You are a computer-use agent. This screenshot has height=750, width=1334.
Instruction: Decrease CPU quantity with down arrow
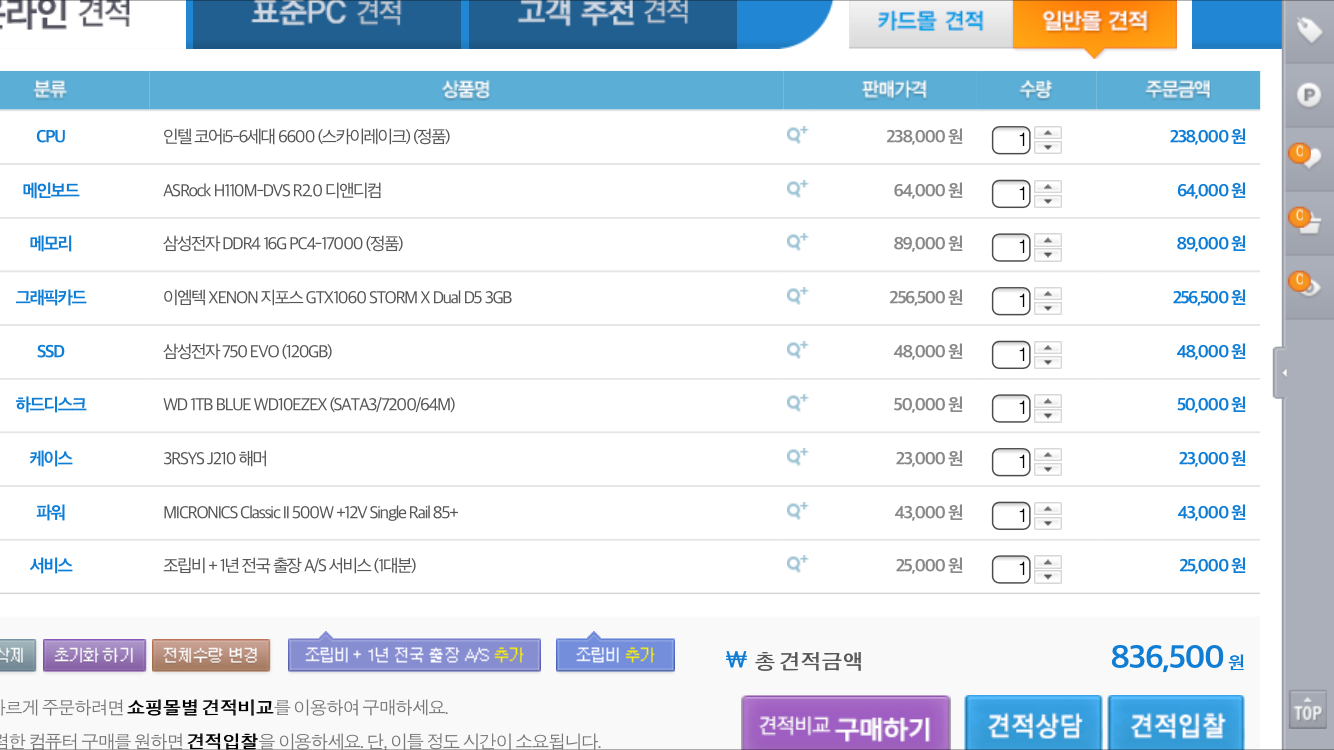pyautogui.click(x=1048, y=147)
